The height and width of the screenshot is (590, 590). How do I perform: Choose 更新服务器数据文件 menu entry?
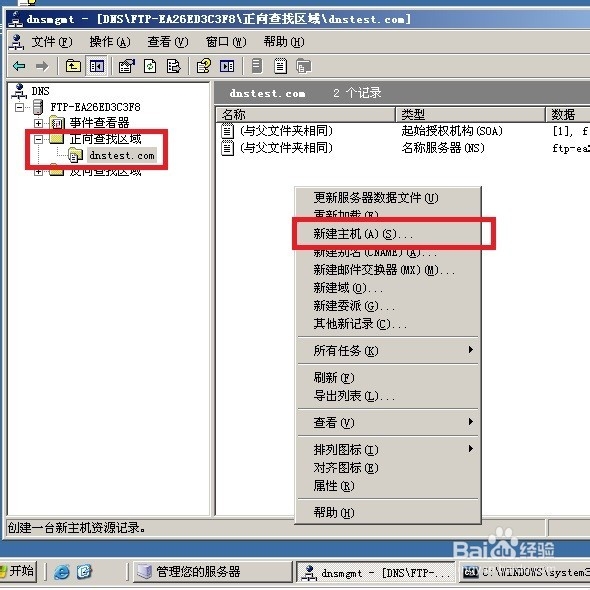click(x=388, y=198)
